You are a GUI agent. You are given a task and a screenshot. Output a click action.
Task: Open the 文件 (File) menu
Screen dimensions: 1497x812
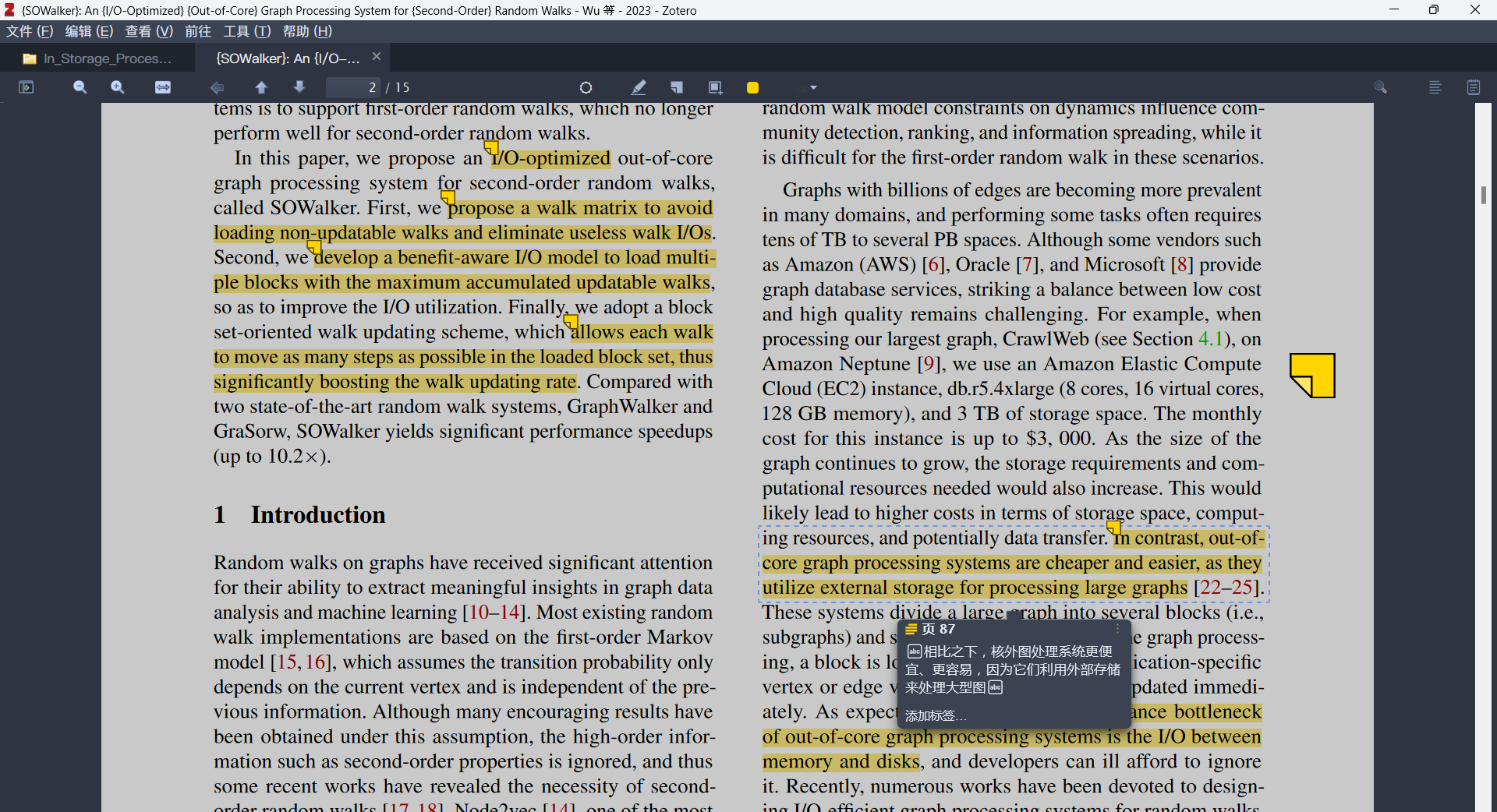click(x=30, y=31)
